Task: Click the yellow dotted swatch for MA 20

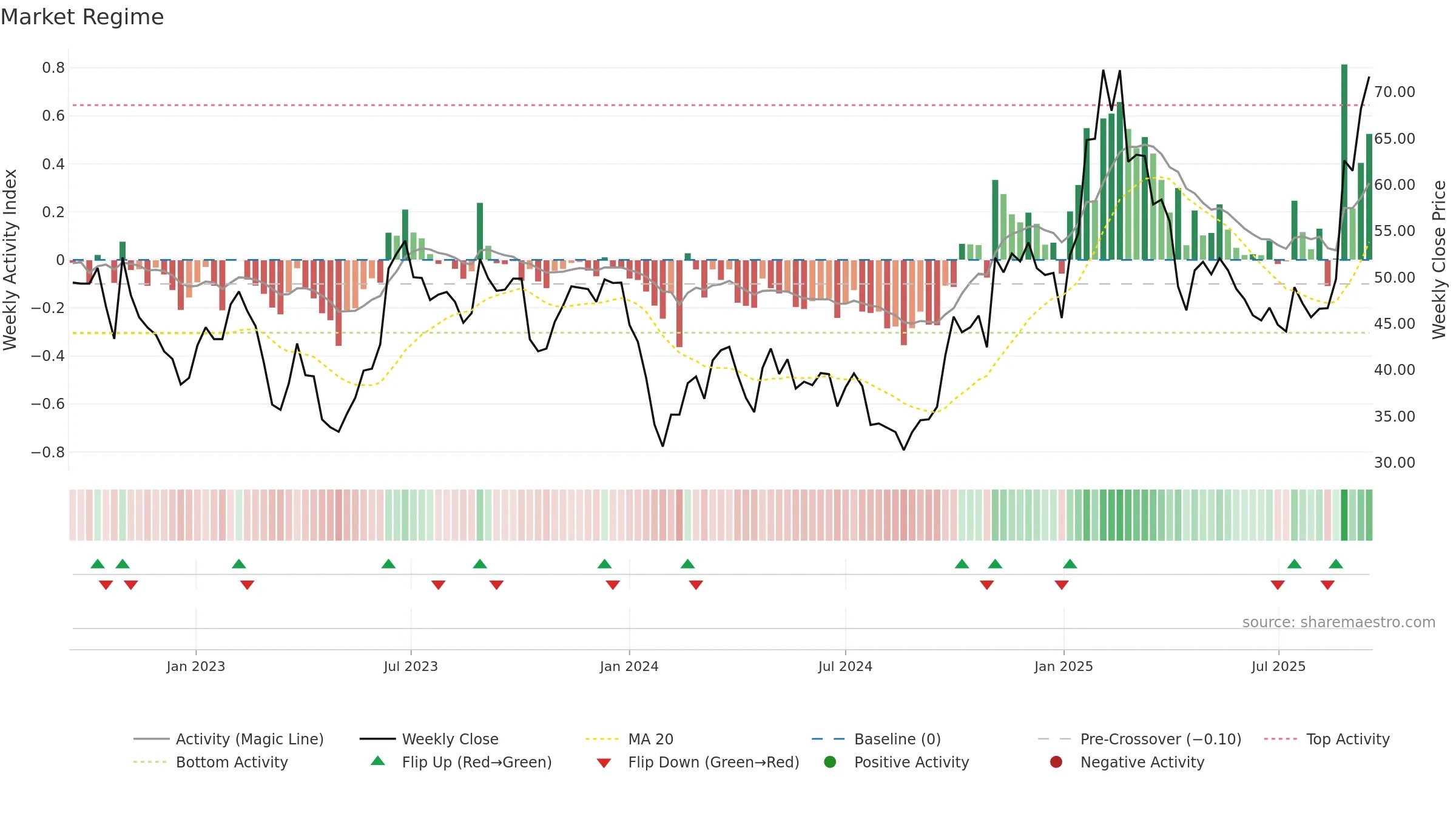Action: point(603,739)
